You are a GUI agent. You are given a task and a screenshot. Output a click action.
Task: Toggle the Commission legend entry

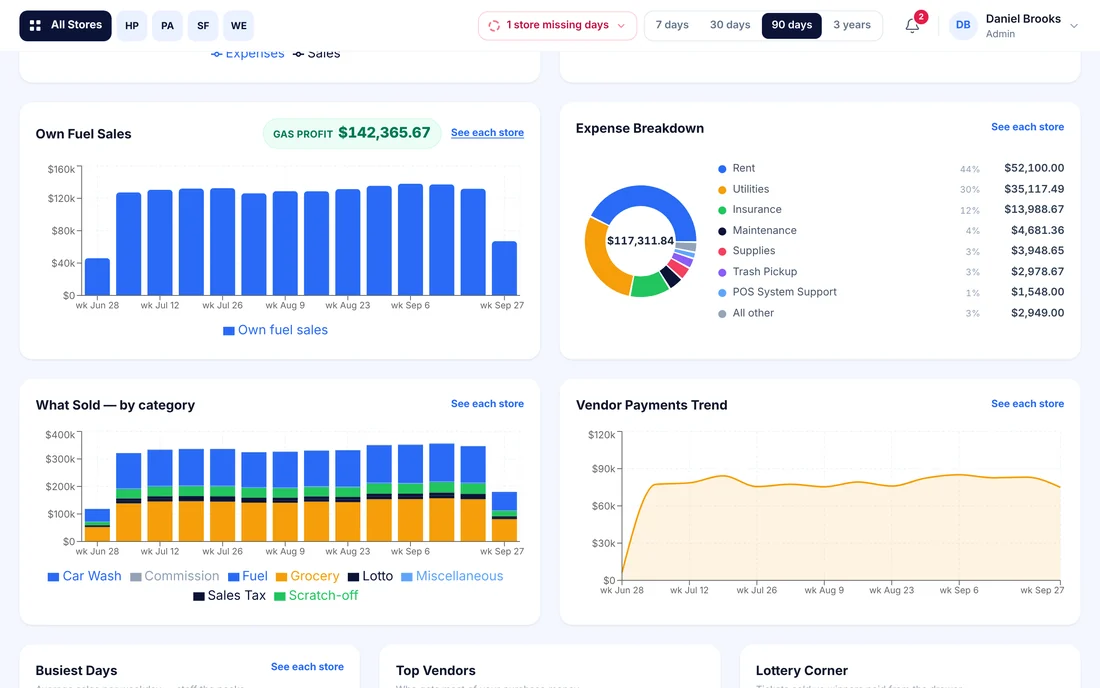(175, 576)
